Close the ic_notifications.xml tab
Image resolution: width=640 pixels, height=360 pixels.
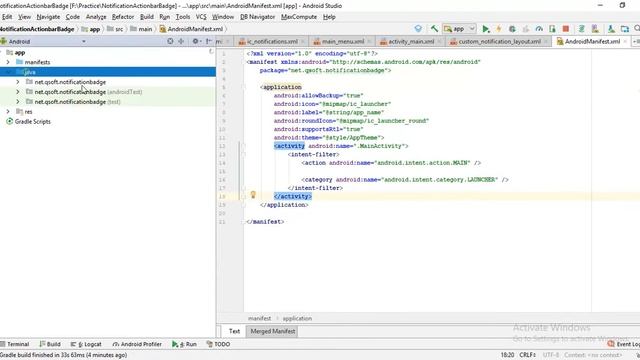303,42
